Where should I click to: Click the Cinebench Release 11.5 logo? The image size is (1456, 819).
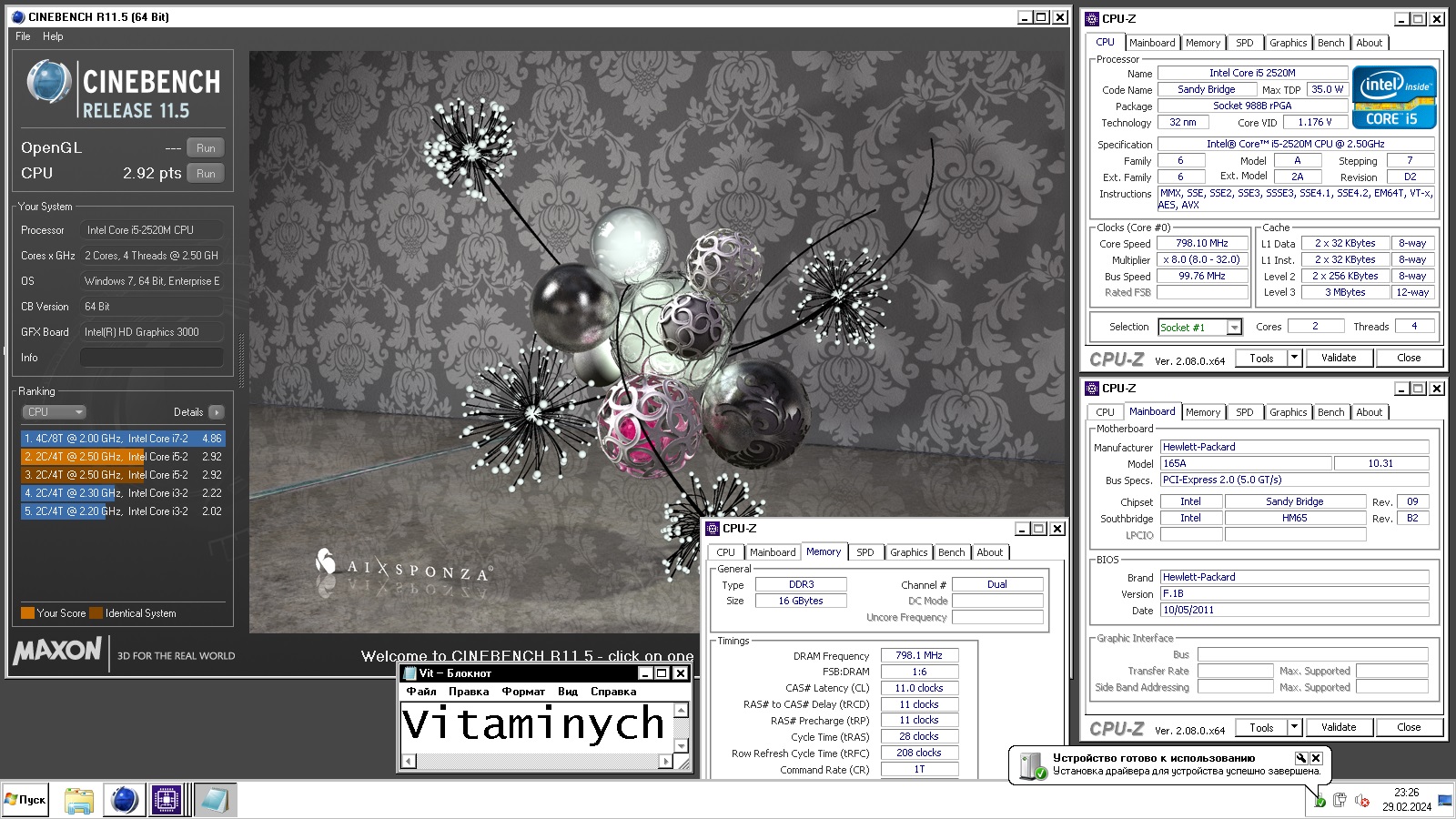click(x=123, y=90)
